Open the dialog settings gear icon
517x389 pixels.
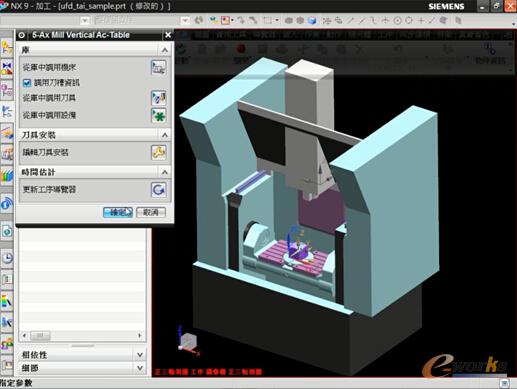[22, 35]
